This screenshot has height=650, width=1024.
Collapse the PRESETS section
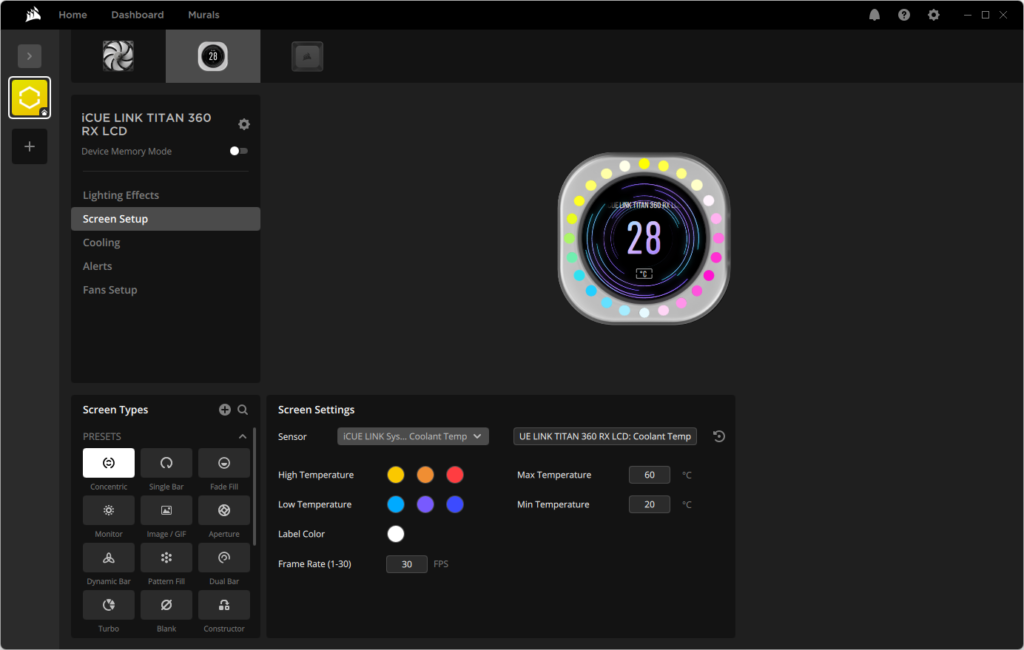coord(242,436)
